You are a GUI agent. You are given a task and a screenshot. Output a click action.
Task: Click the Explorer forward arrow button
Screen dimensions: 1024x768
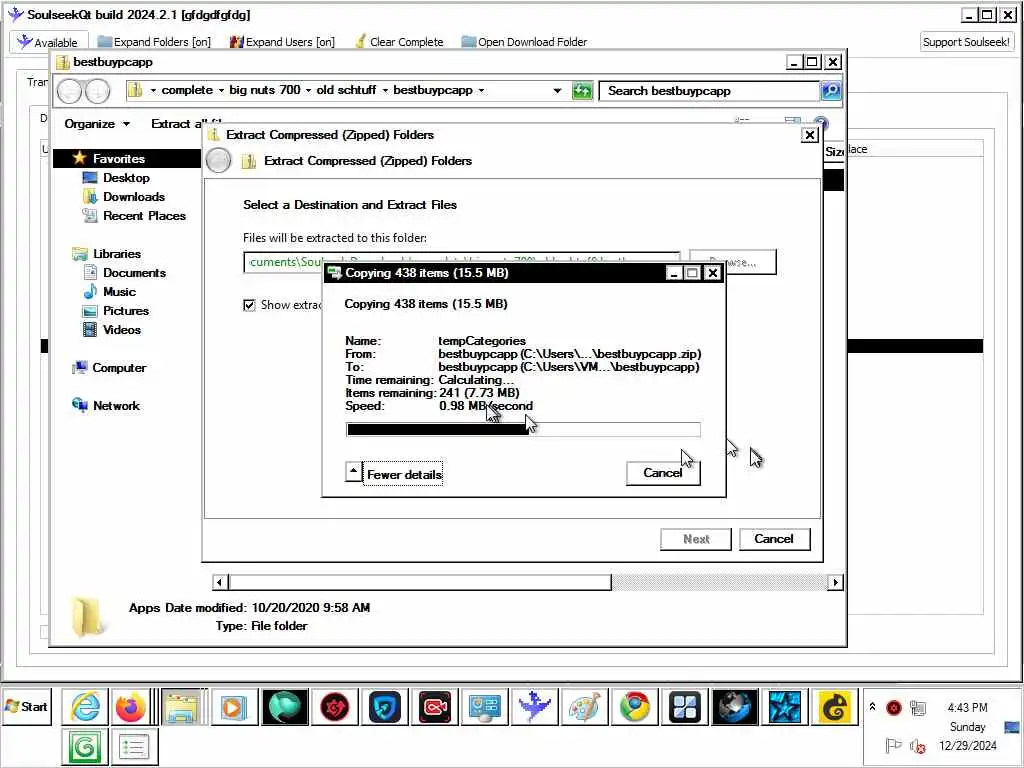(x=97, y=91)
